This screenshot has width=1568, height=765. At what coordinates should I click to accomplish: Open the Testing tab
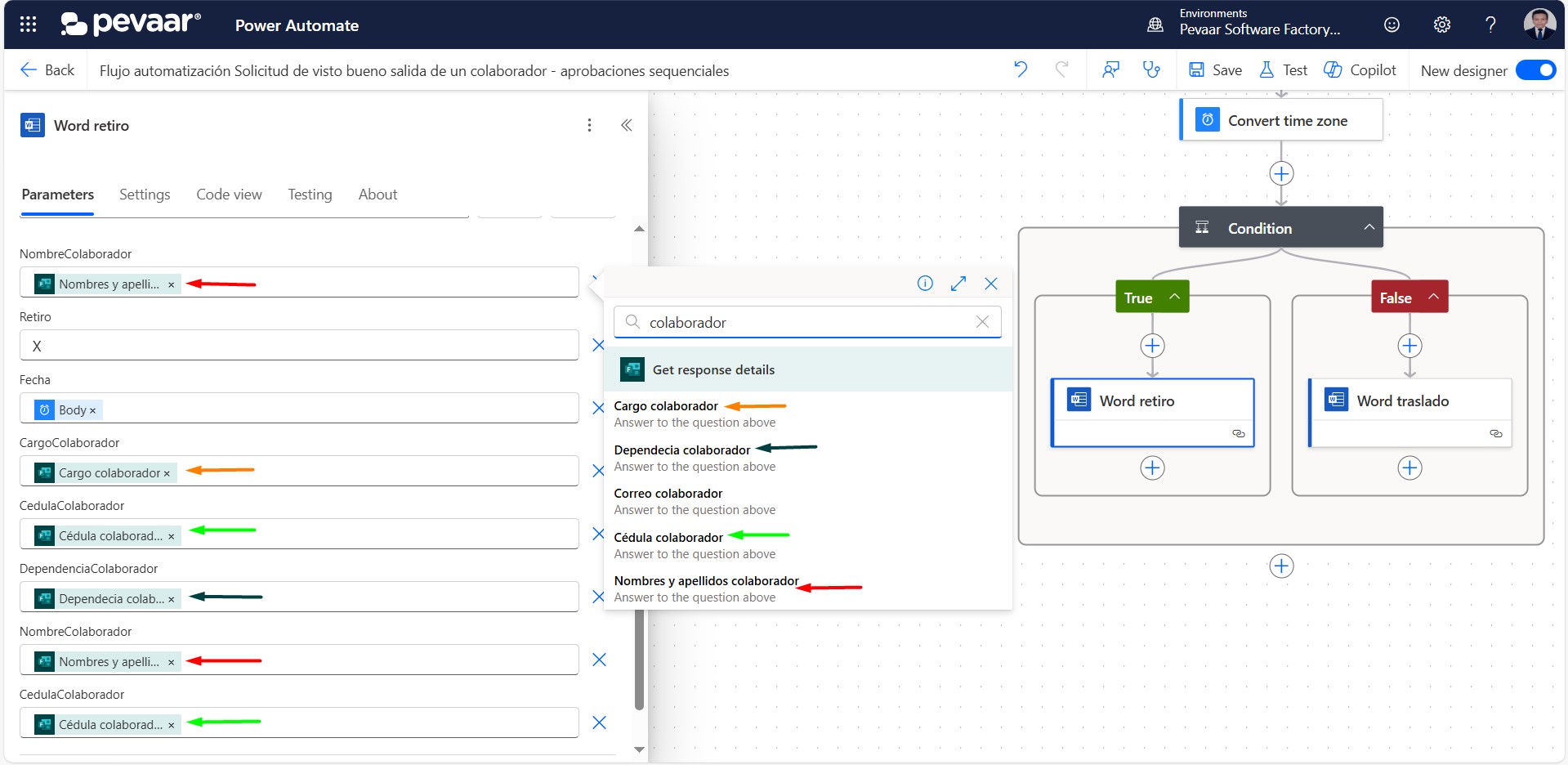310,195
